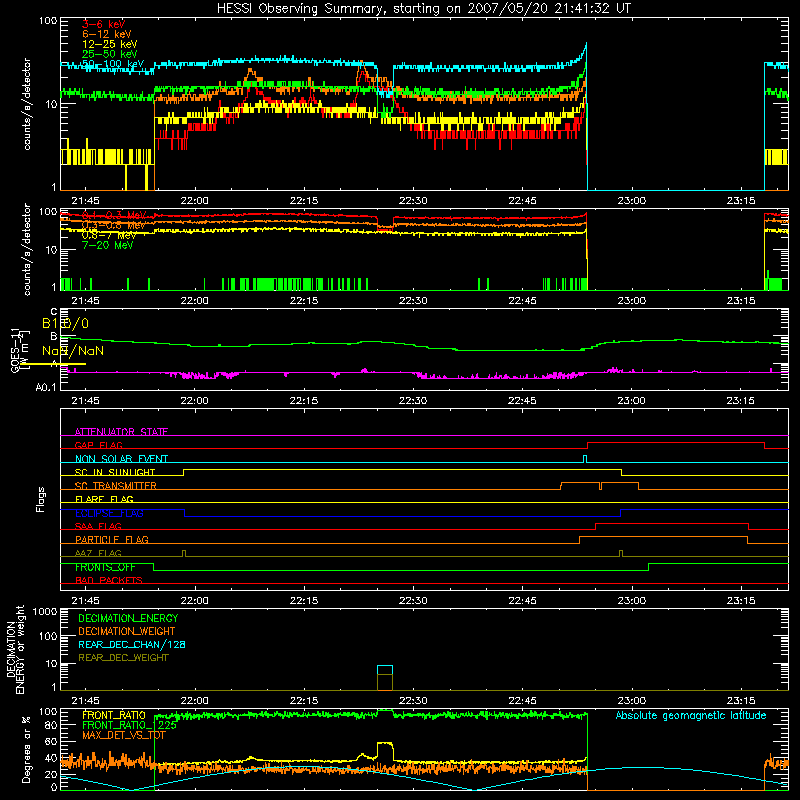The height and width of the screenshot is (800, 800).
Task: Click the green 7-20 MeV legend label
Action: 108,245
